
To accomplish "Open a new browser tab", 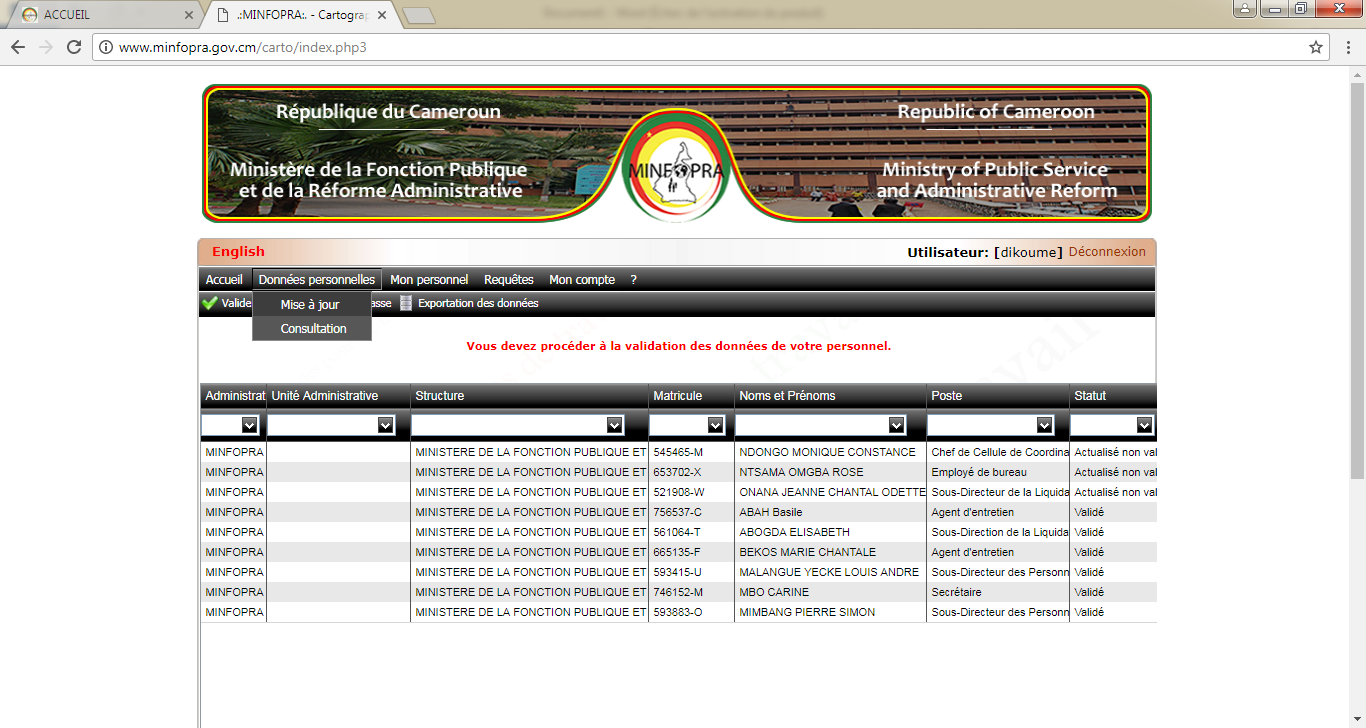I will (x=418, y=15).
